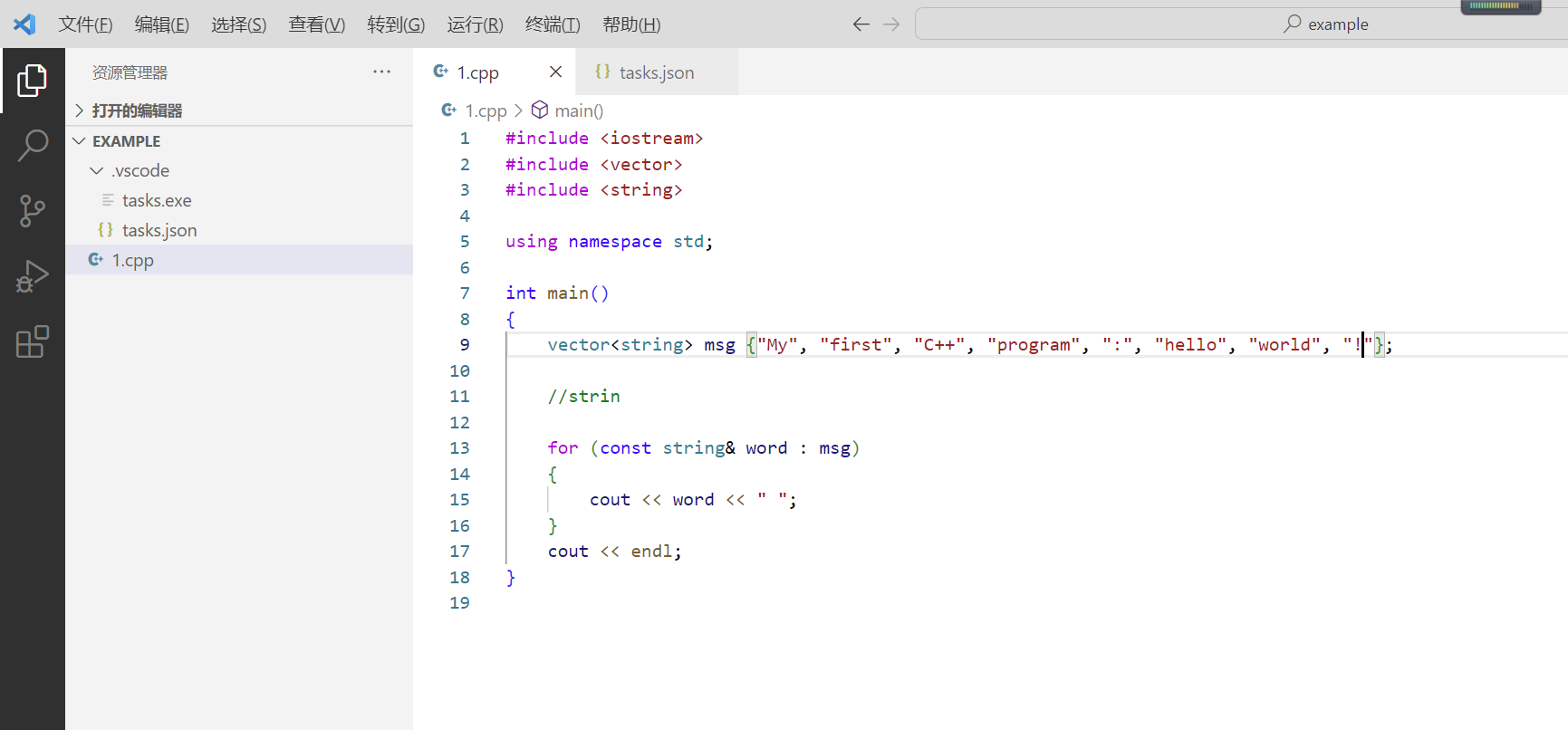Collapse the .vscode folder
This screenshot has height=730, width=1568.
239,170
